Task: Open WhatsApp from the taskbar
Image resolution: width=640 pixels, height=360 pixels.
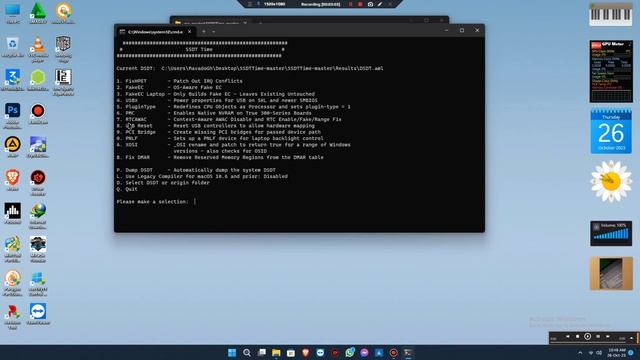Action: click(x=350, y=353)
